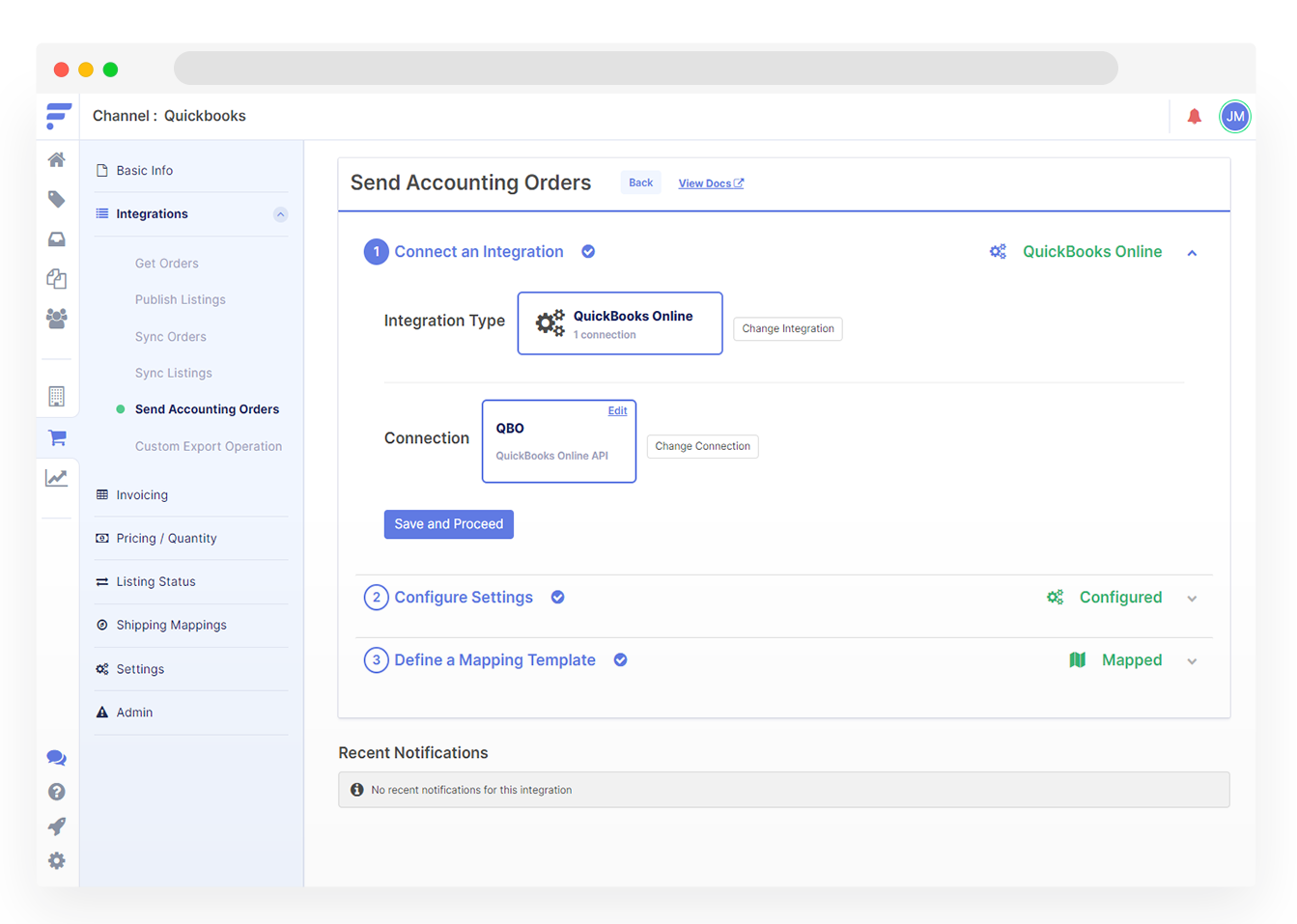Click Change Connection button
The image size is (1297, 924).
(x=702, y=447)
